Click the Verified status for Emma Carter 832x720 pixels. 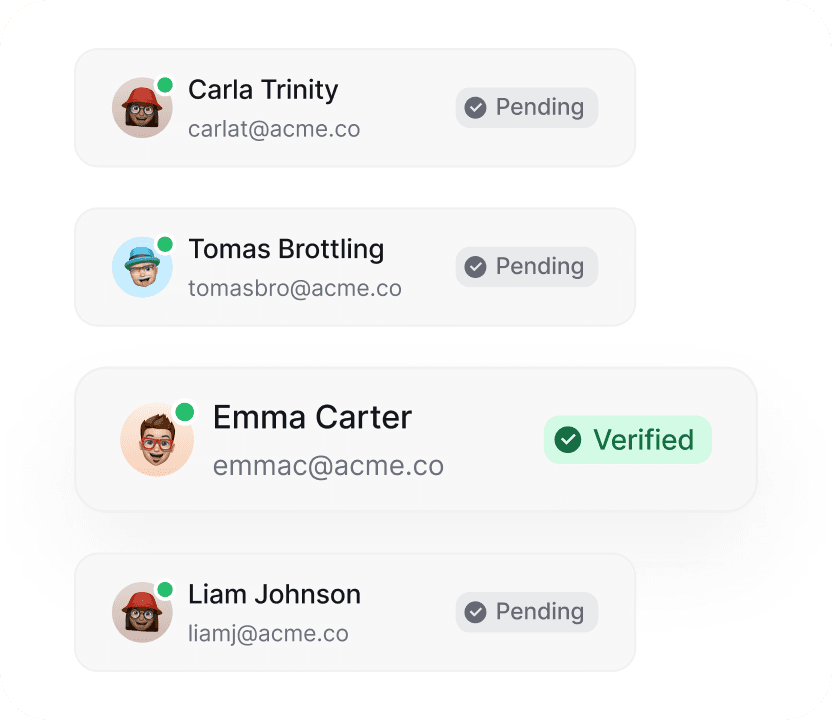coord(643,440)
